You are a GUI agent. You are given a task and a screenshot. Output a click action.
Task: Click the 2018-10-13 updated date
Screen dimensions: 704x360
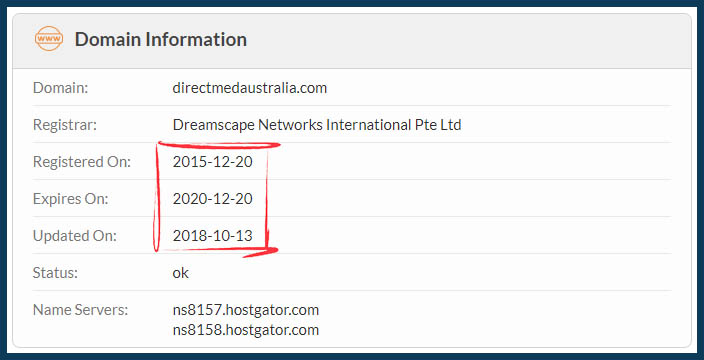tap(212, 235)
